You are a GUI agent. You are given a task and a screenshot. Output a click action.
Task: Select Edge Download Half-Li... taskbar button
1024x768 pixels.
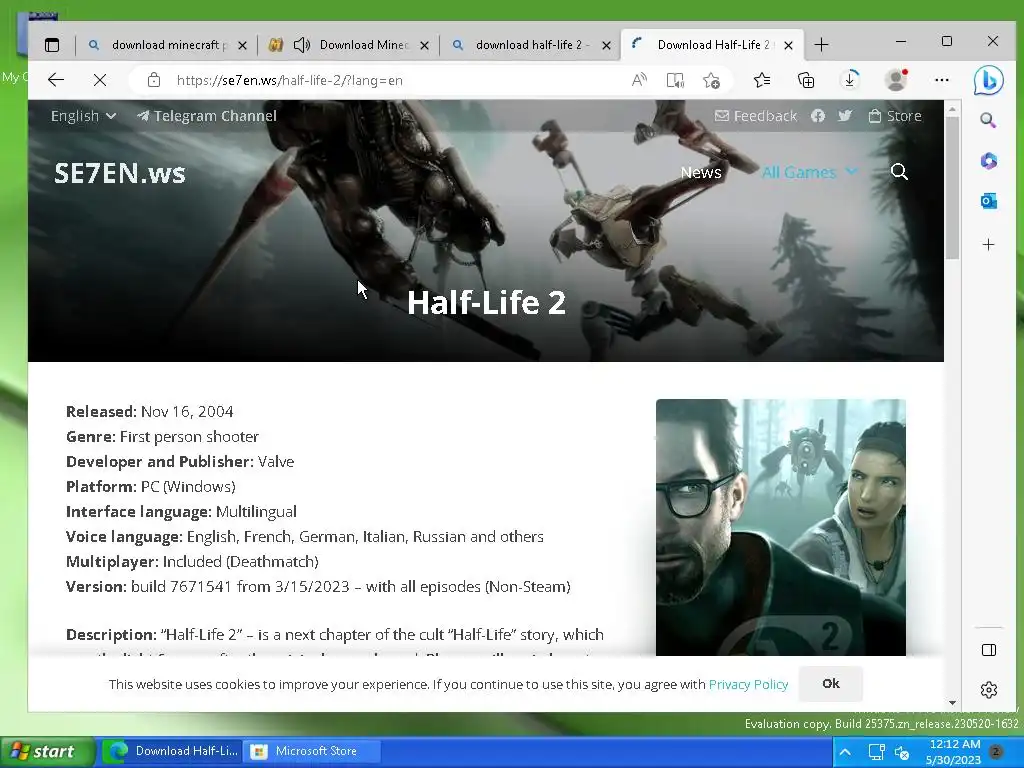pyautogui.click(x=171, y=752)
